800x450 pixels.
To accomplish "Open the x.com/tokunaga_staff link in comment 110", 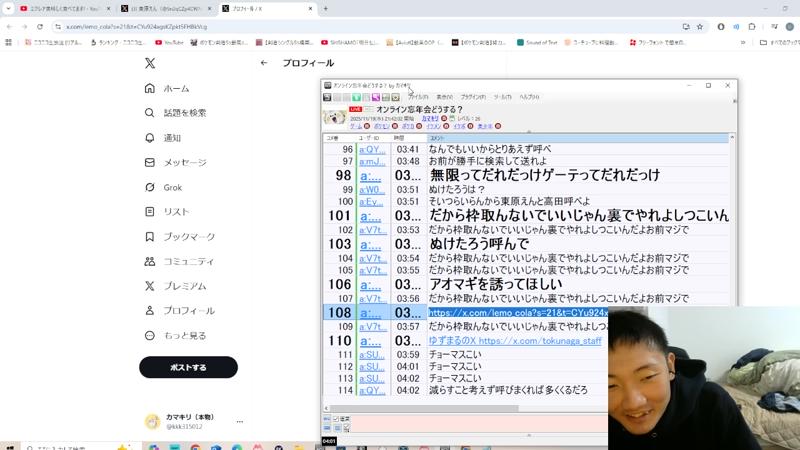I will [540, 341].
